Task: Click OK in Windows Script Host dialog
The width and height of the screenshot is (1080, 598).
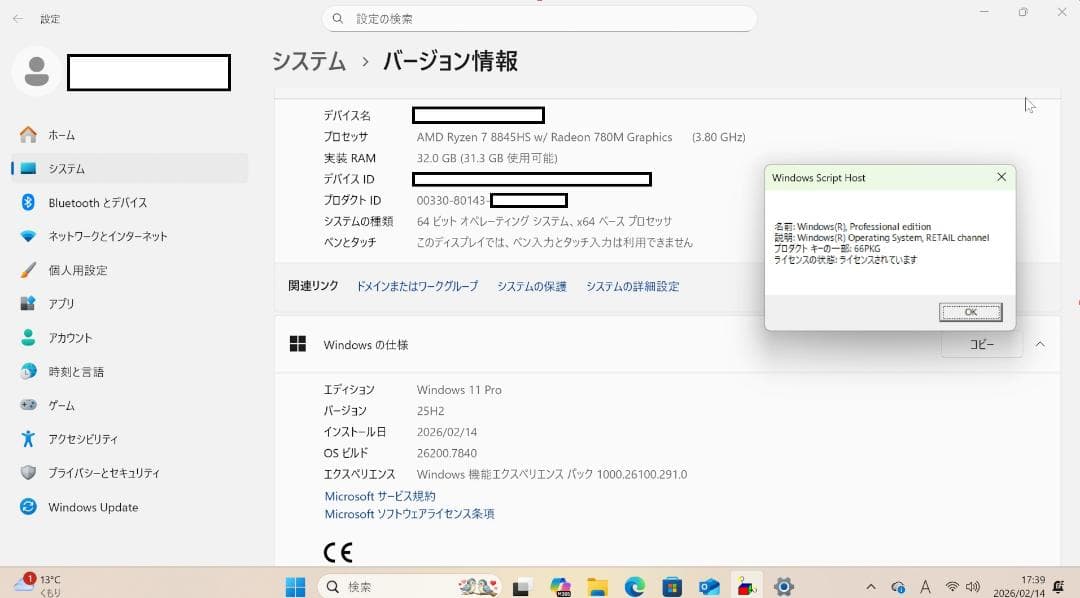Action: pyautogui.click(x=970, y=312)
